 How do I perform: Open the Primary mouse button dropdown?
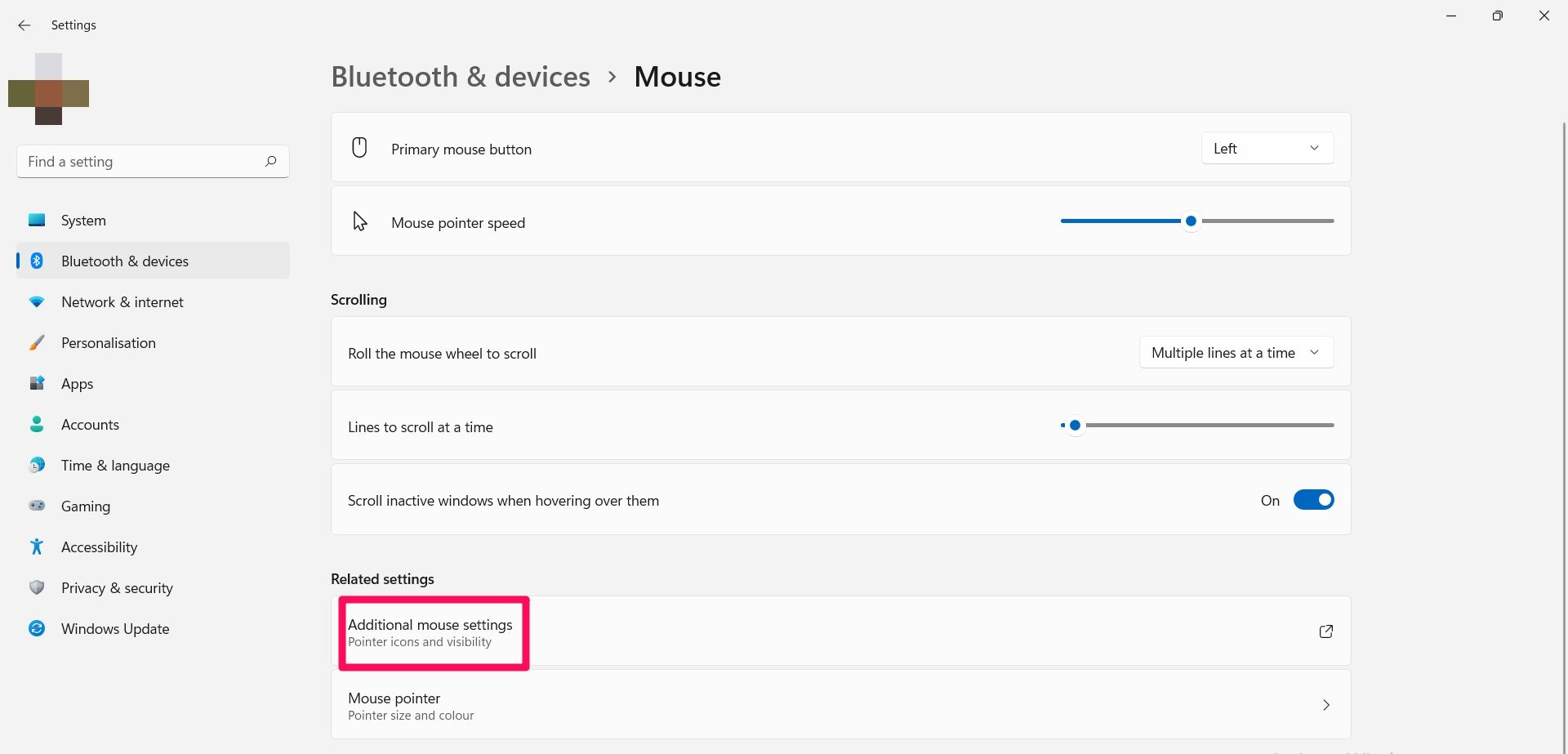(x=1267, y=148)
